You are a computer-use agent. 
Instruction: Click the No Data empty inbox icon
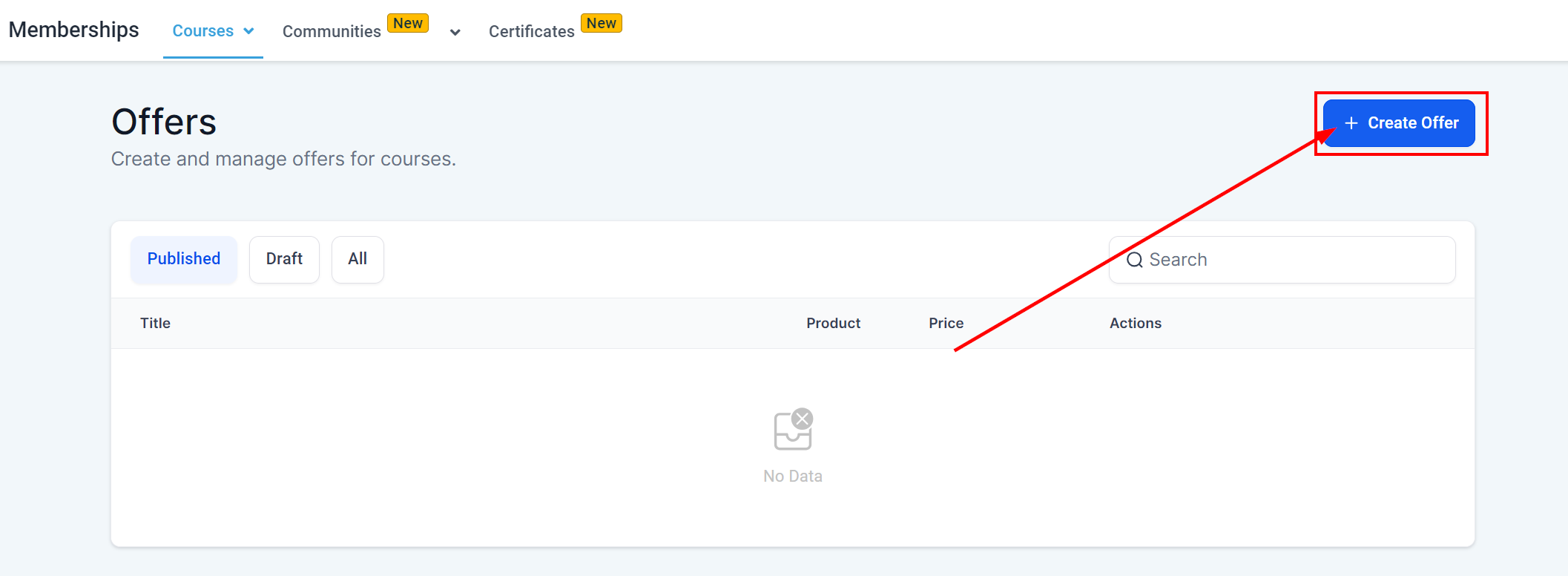pos(793,429)
